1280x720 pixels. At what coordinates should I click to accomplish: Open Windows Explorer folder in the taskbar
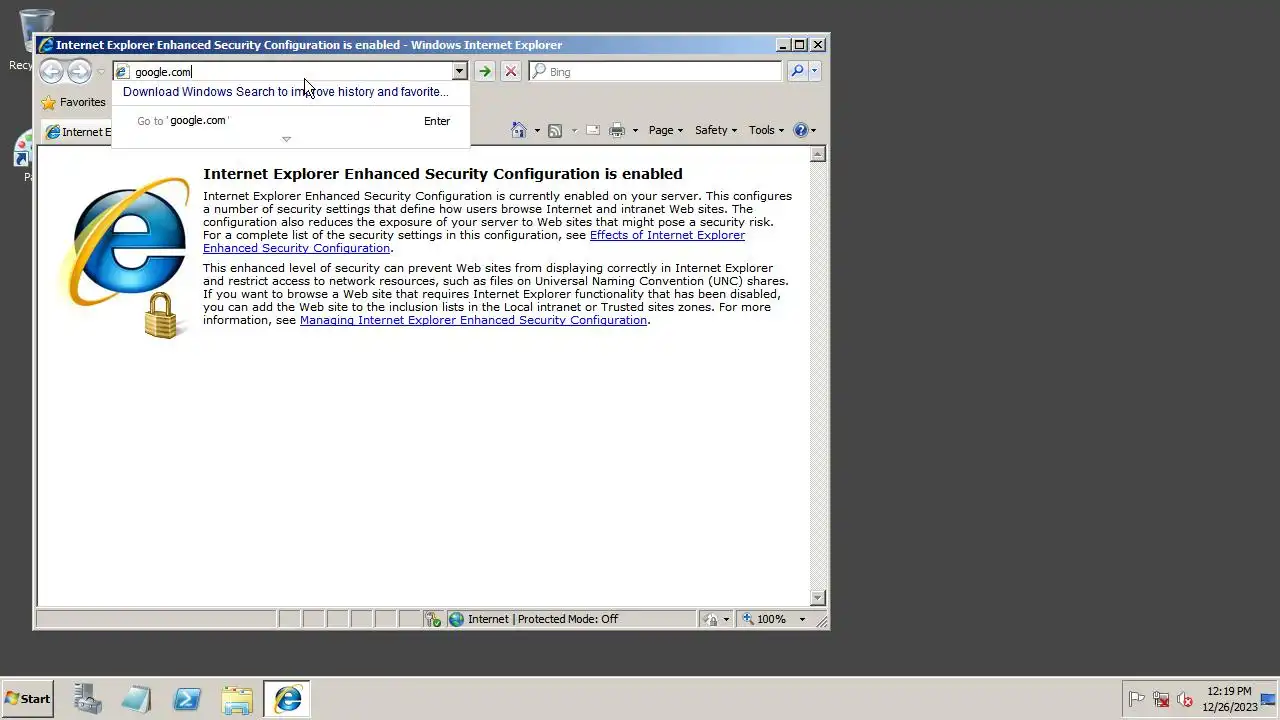point(237,699)
